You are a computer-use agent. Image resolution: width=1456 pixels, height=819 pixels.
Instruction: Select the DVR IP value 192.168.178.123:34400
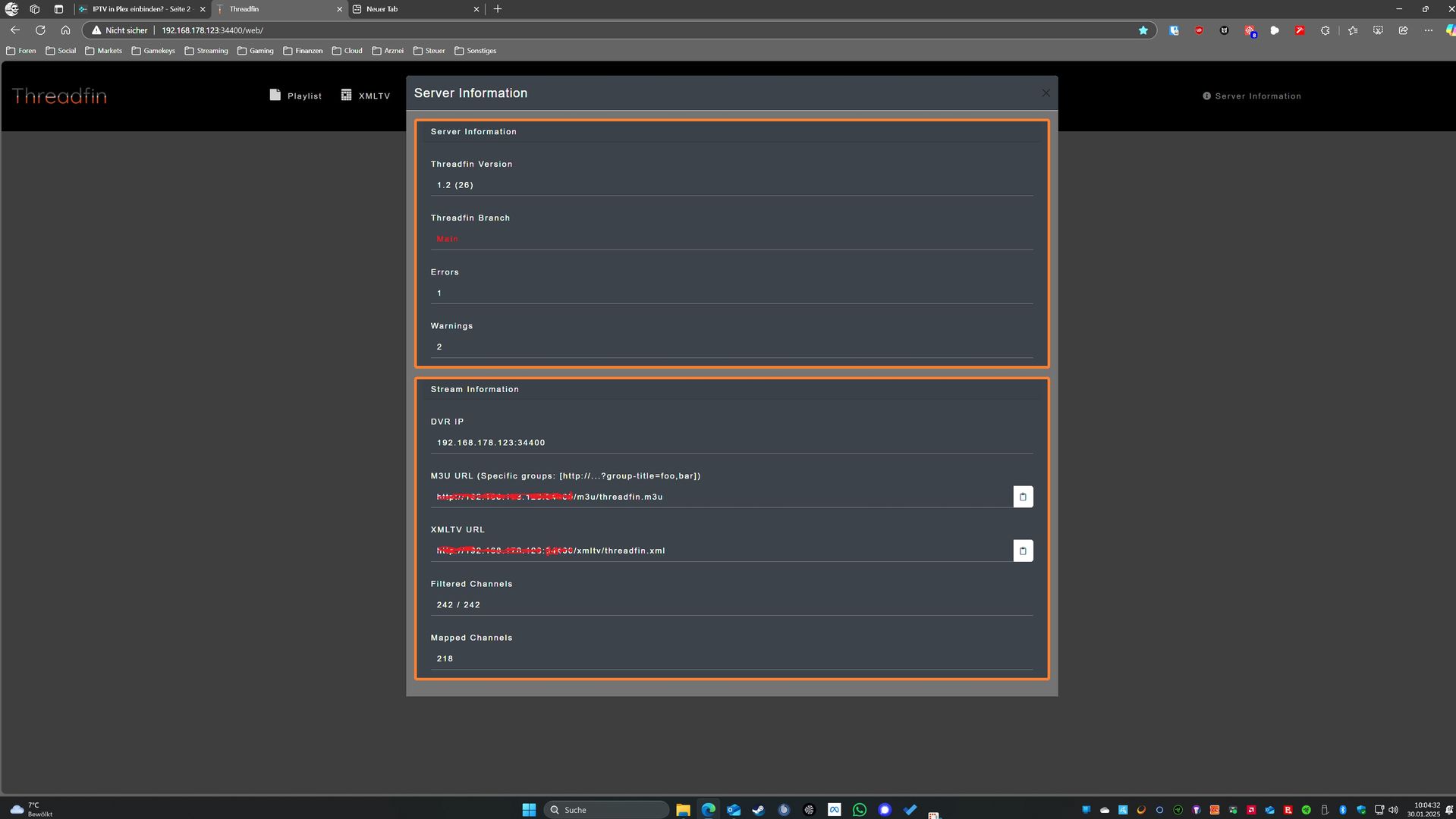pyautogui.click(x=491, y=443)
